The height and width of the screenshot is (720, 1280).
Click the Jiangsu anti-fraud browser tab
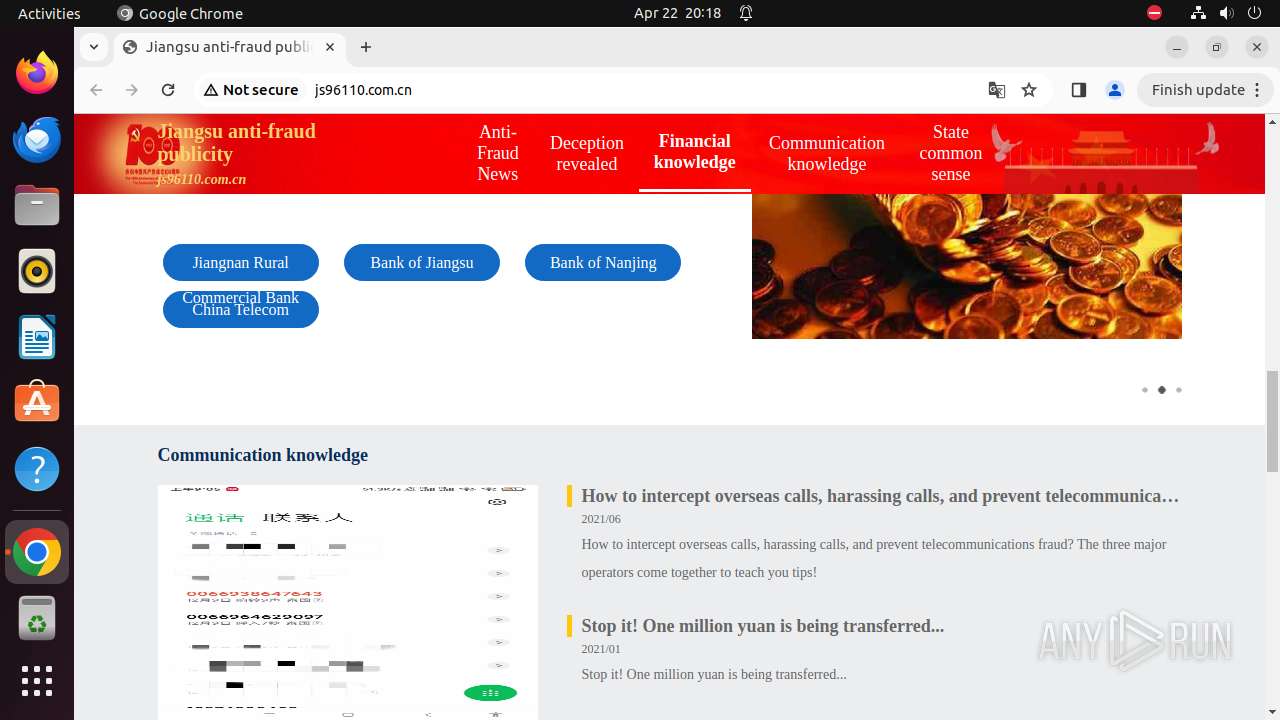(228, 47)
